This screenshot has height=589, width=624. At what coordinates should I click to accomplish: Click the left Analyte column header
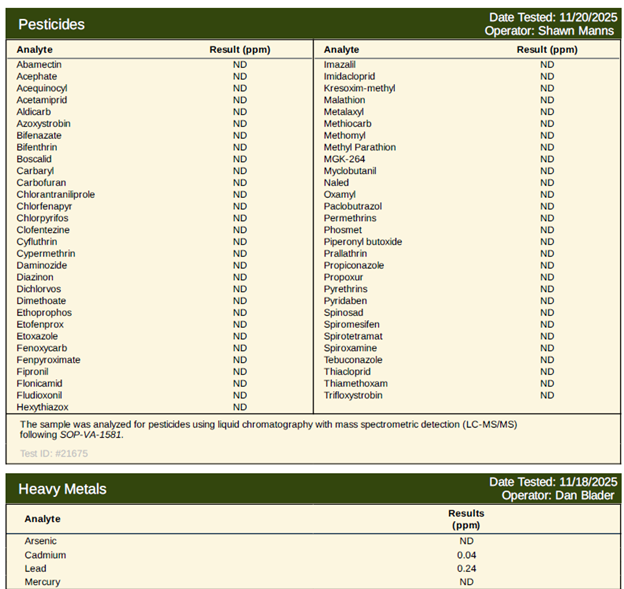(35, 49)
